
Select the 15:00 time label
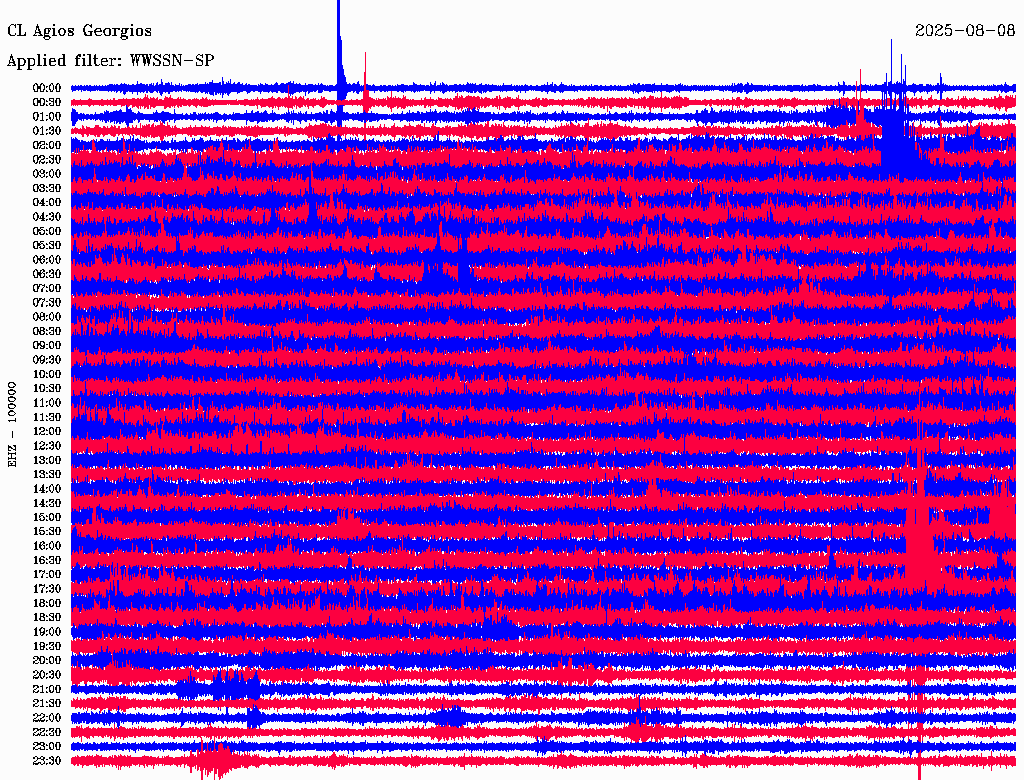(x=47, y=517)
